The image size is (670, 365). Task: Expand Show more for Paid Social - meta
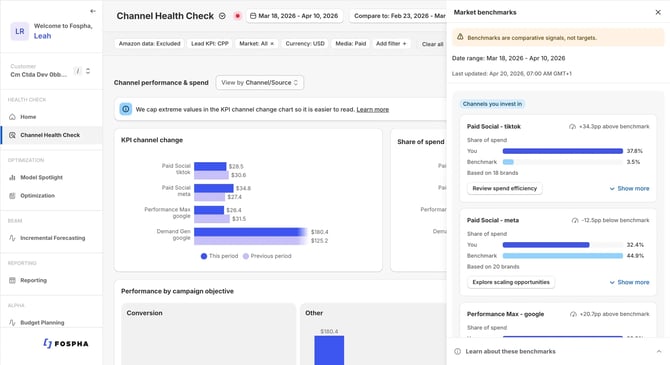click(629, 282)
